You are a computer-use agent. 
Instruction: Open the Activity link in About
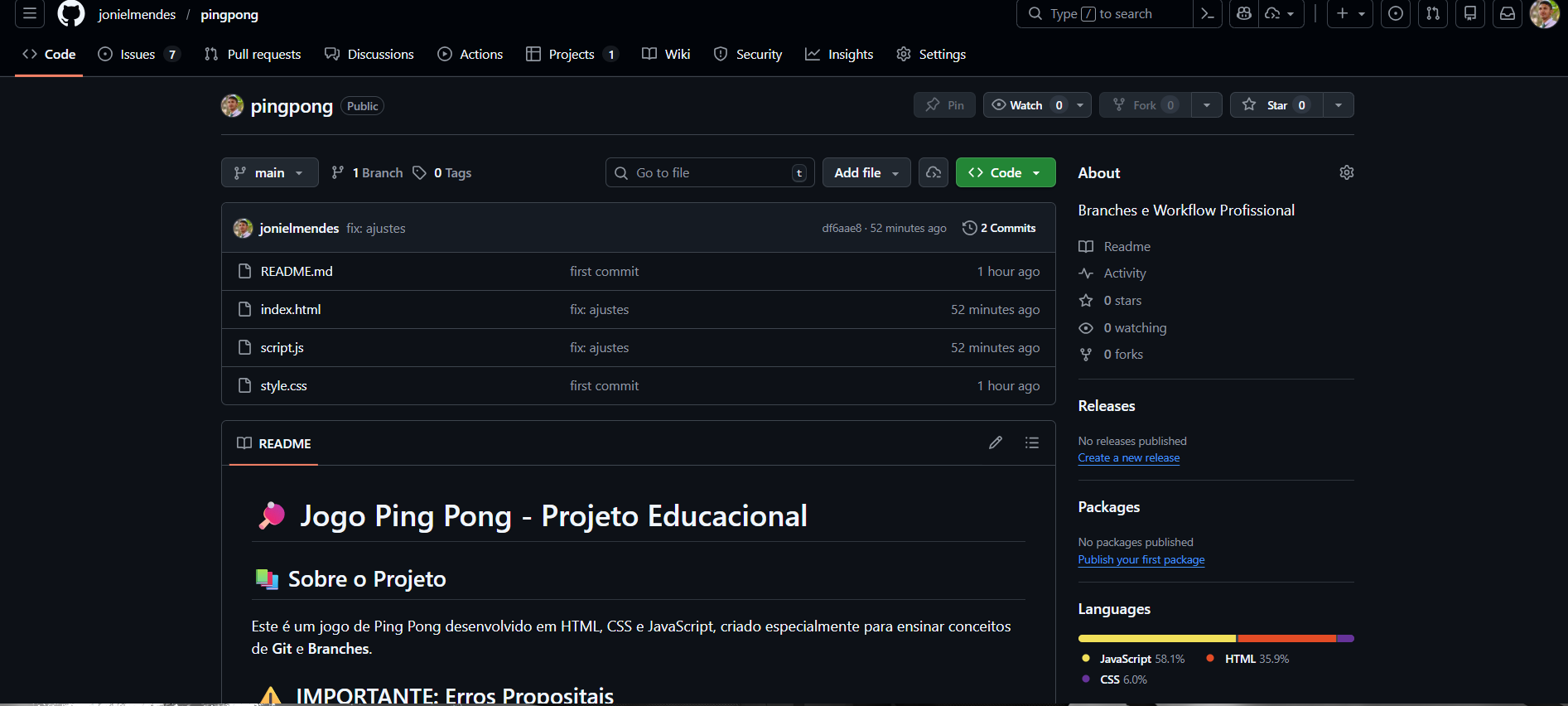(x=1112, y=273)
